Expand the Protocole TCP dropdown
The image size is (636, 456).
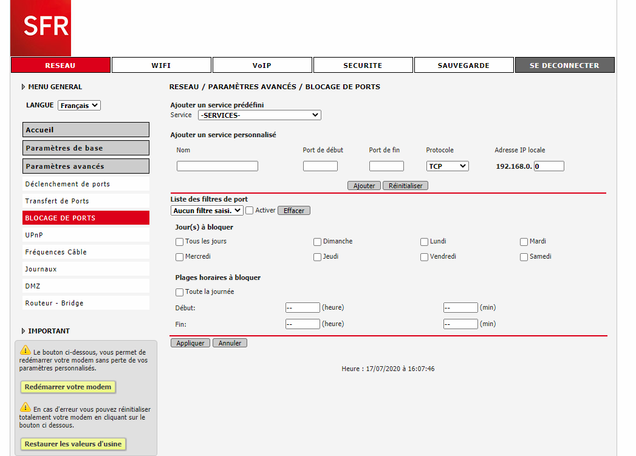click(x=446, y=166)
